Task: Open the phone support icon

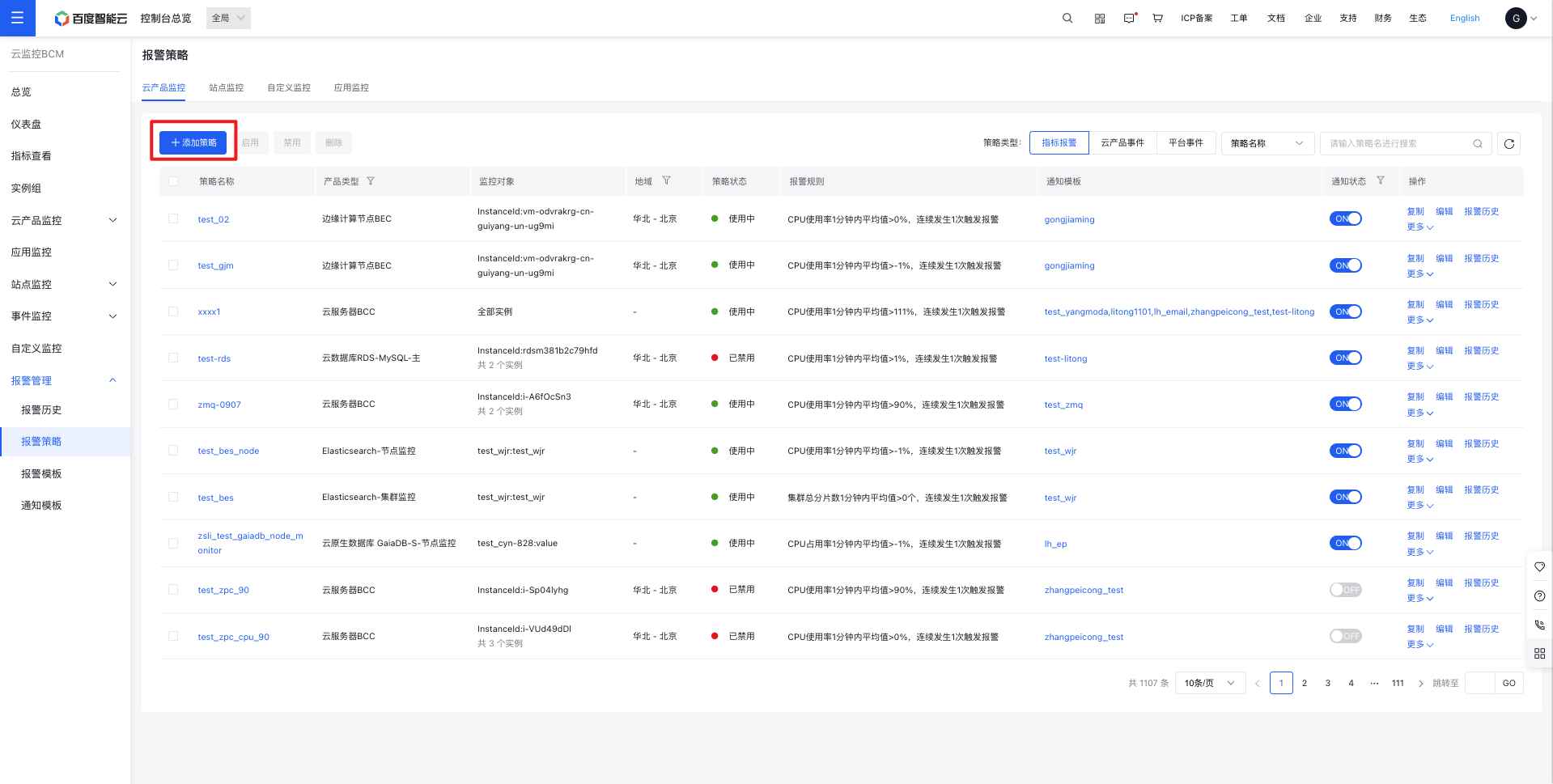Action: (x=1540, y=625)
